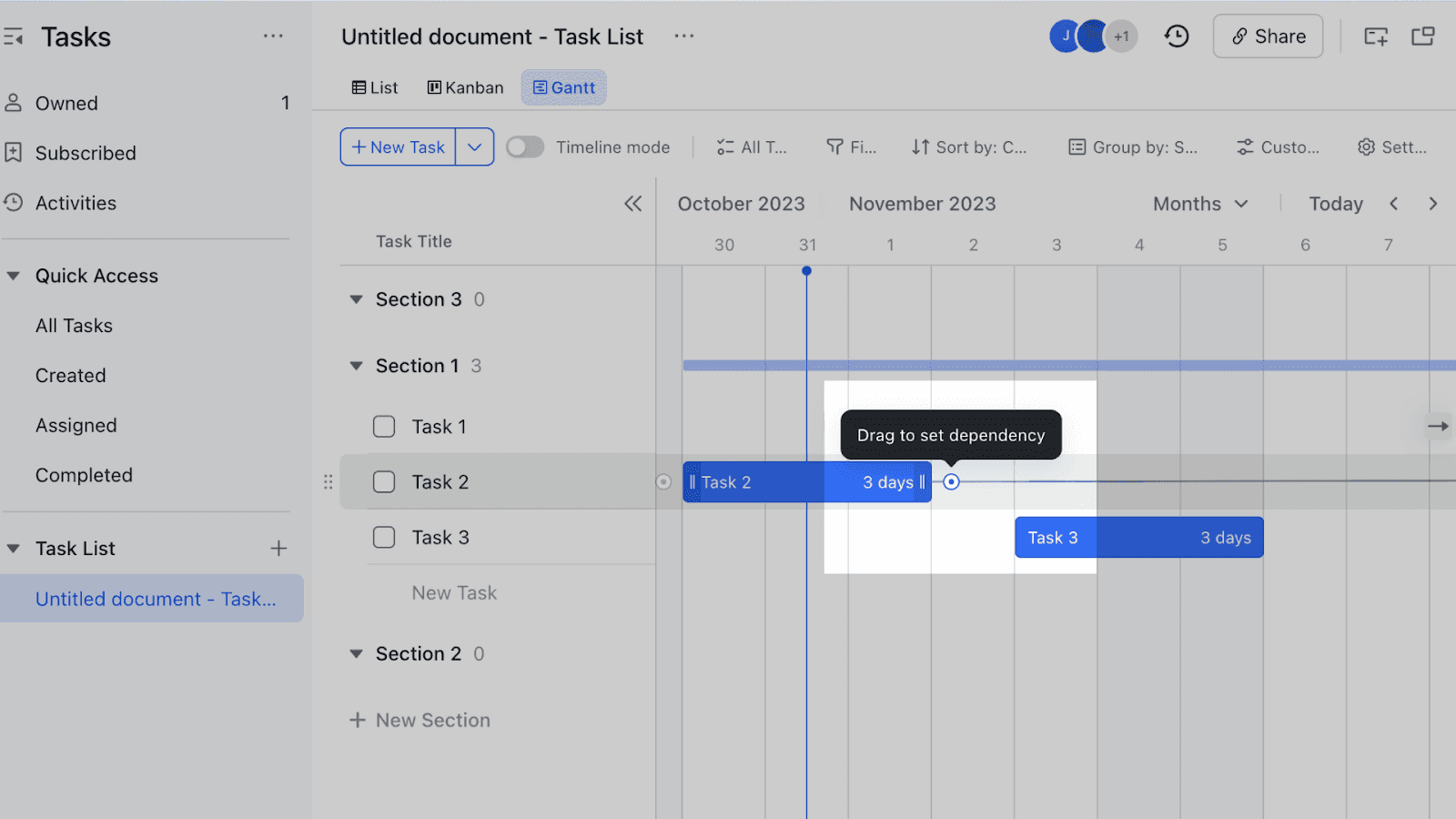Click the drag handle beside Task 2

(328, 481)
